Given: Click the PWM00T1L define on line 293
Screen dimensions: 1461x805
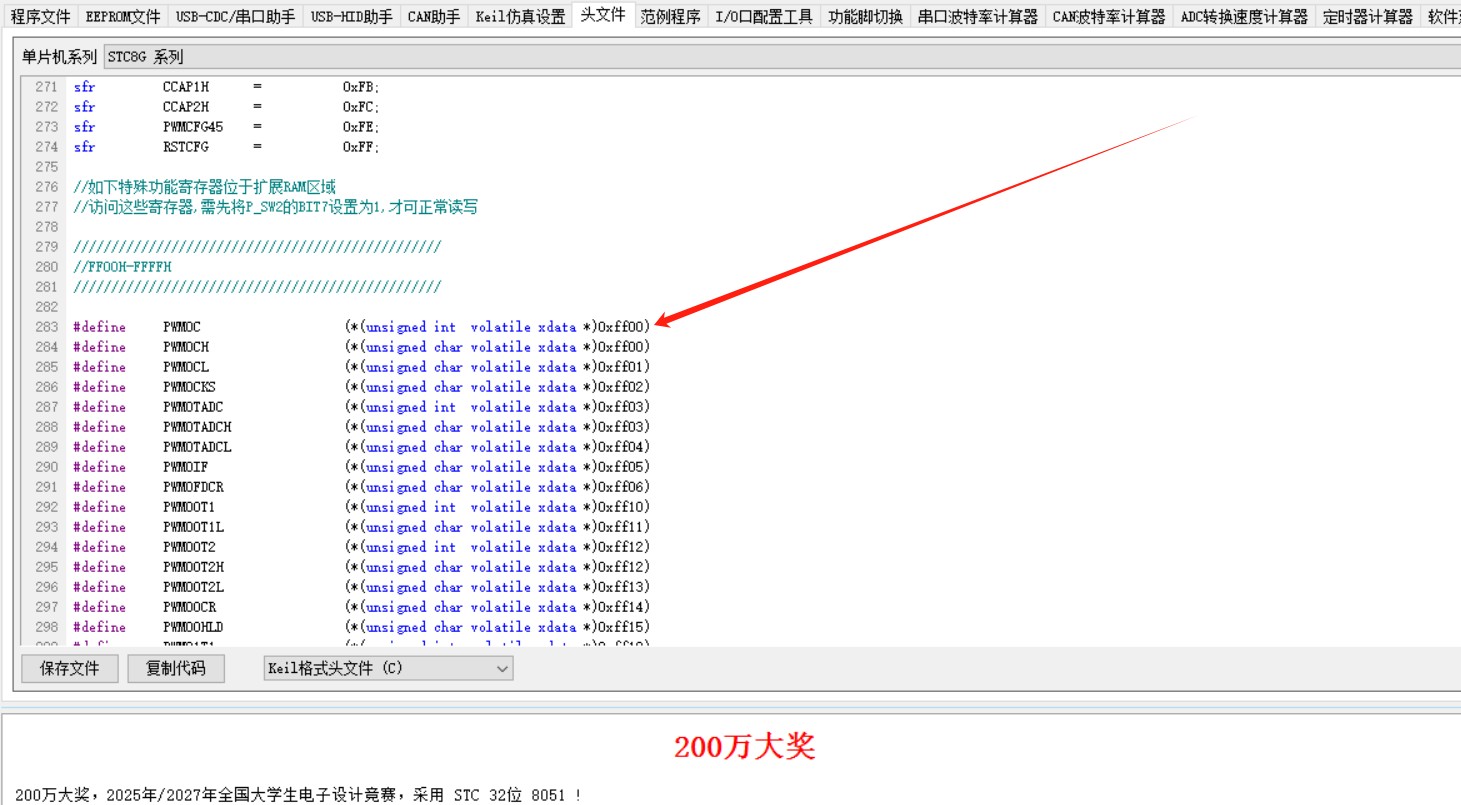Looking at the screenshot, I should click(193, 527).
